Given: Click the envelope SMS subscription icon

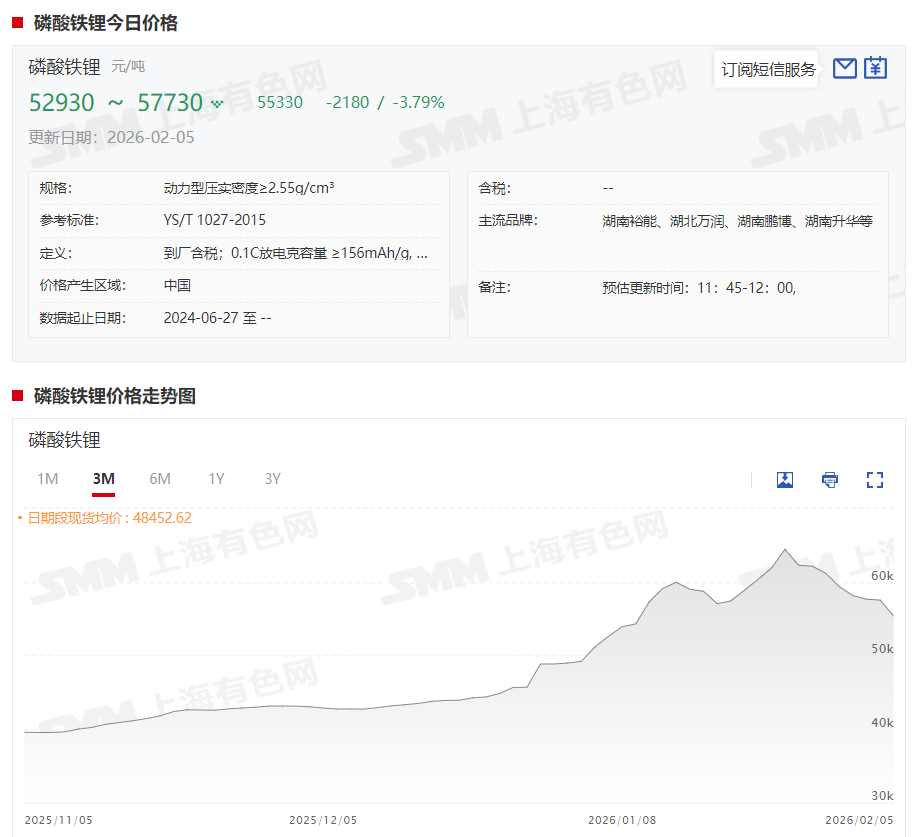Looking at the screenshot, I should [x=845, y=68].
